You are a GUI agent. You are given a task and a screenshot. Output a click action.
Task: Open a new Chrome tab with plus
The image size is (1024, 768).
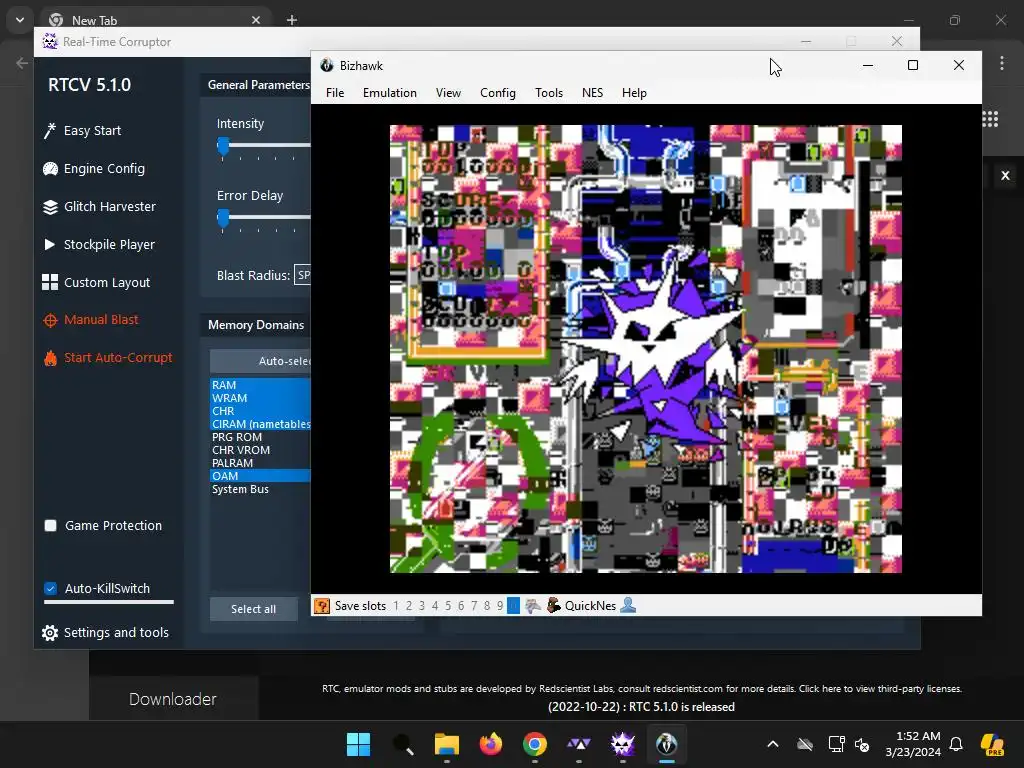pyautogui.click(x=292, y=20)
